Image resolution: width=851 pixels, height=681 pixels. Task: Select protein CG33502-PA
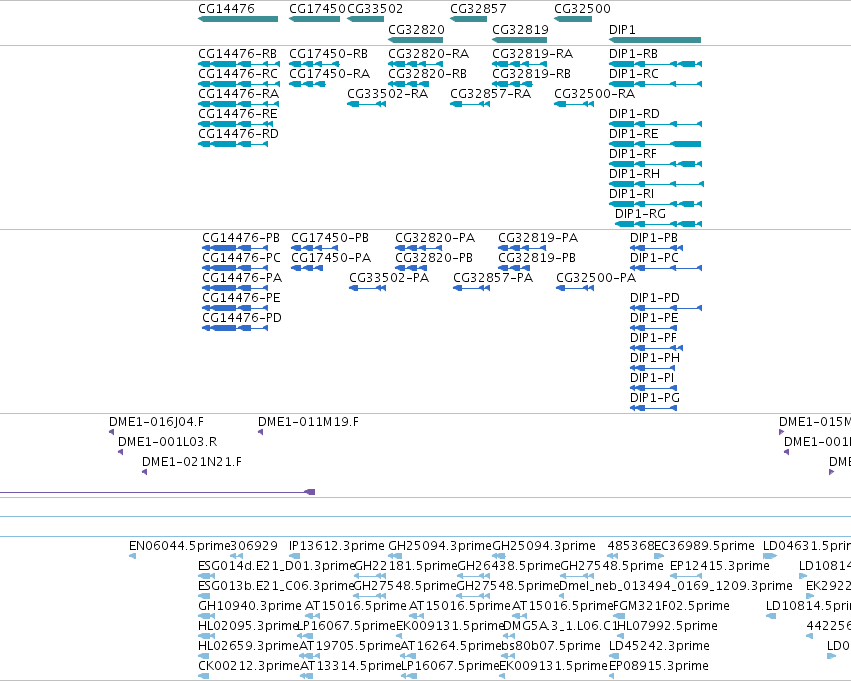pos(367,288)
